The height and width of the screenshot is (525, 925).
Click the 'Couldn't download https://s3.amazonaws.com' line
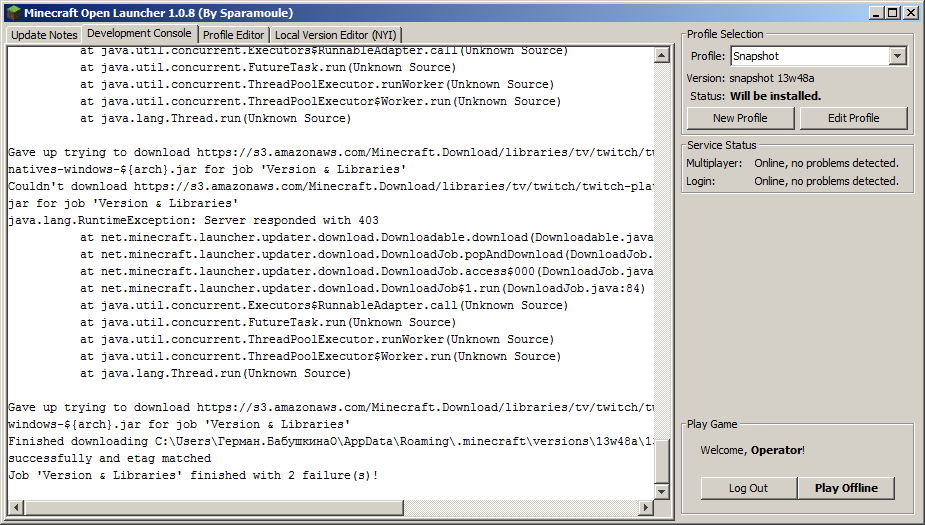click(x=331, y=186)
